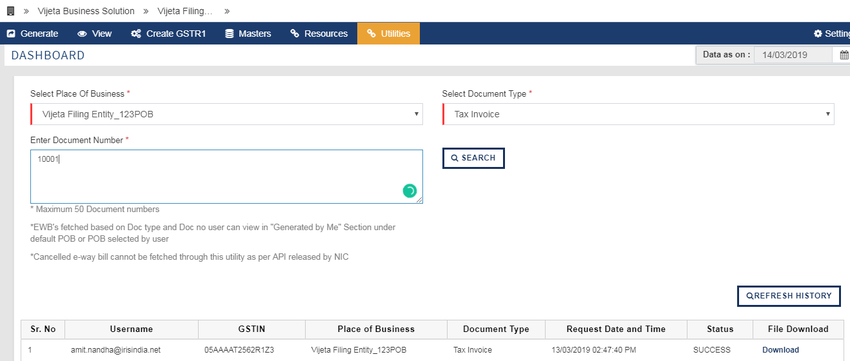The image size is (850, 361).
Task: Click the green Grammarly icon in text area
Action: (x=410, y=191)
